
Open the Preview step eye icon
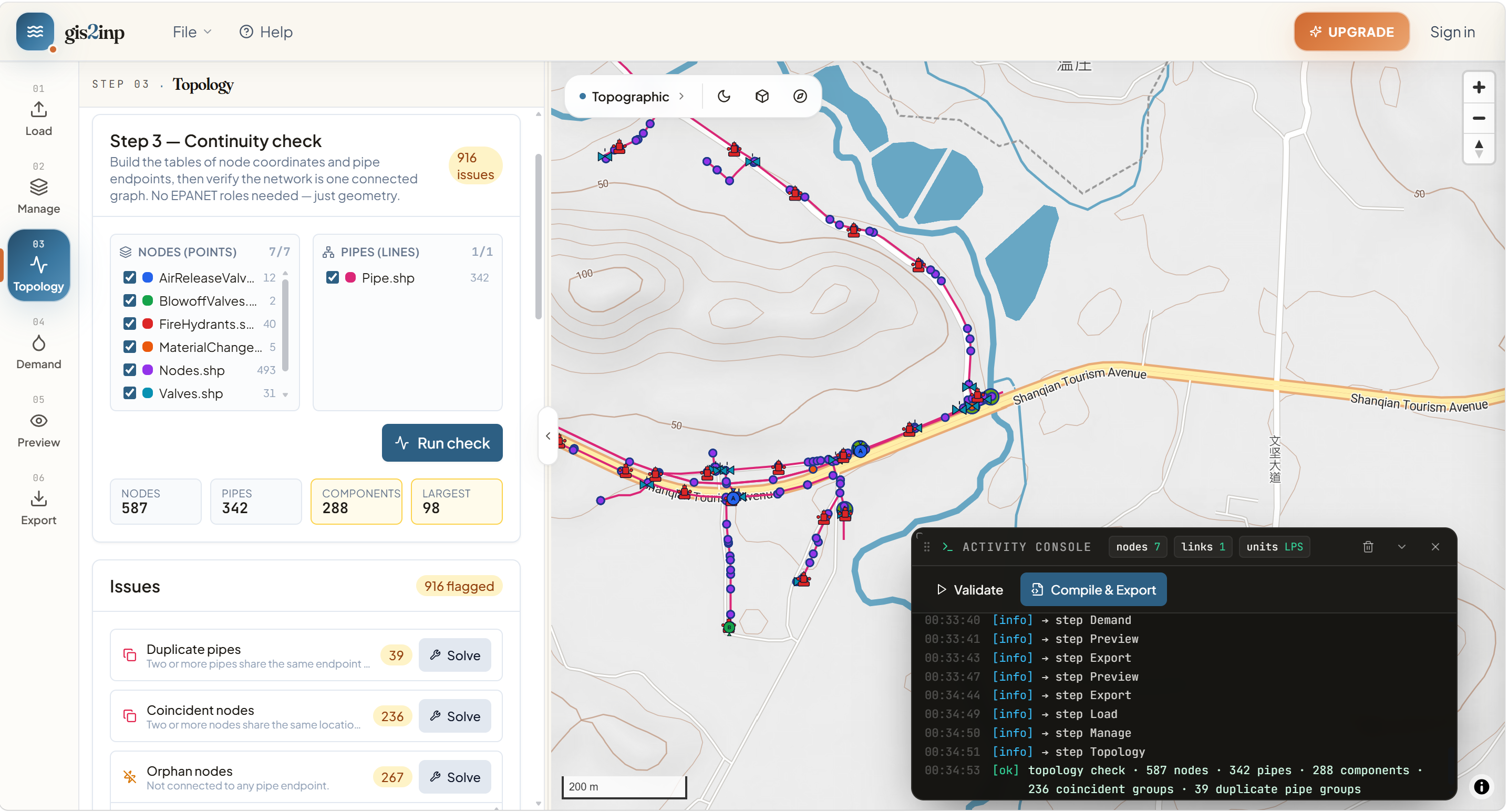pos(39,421)
